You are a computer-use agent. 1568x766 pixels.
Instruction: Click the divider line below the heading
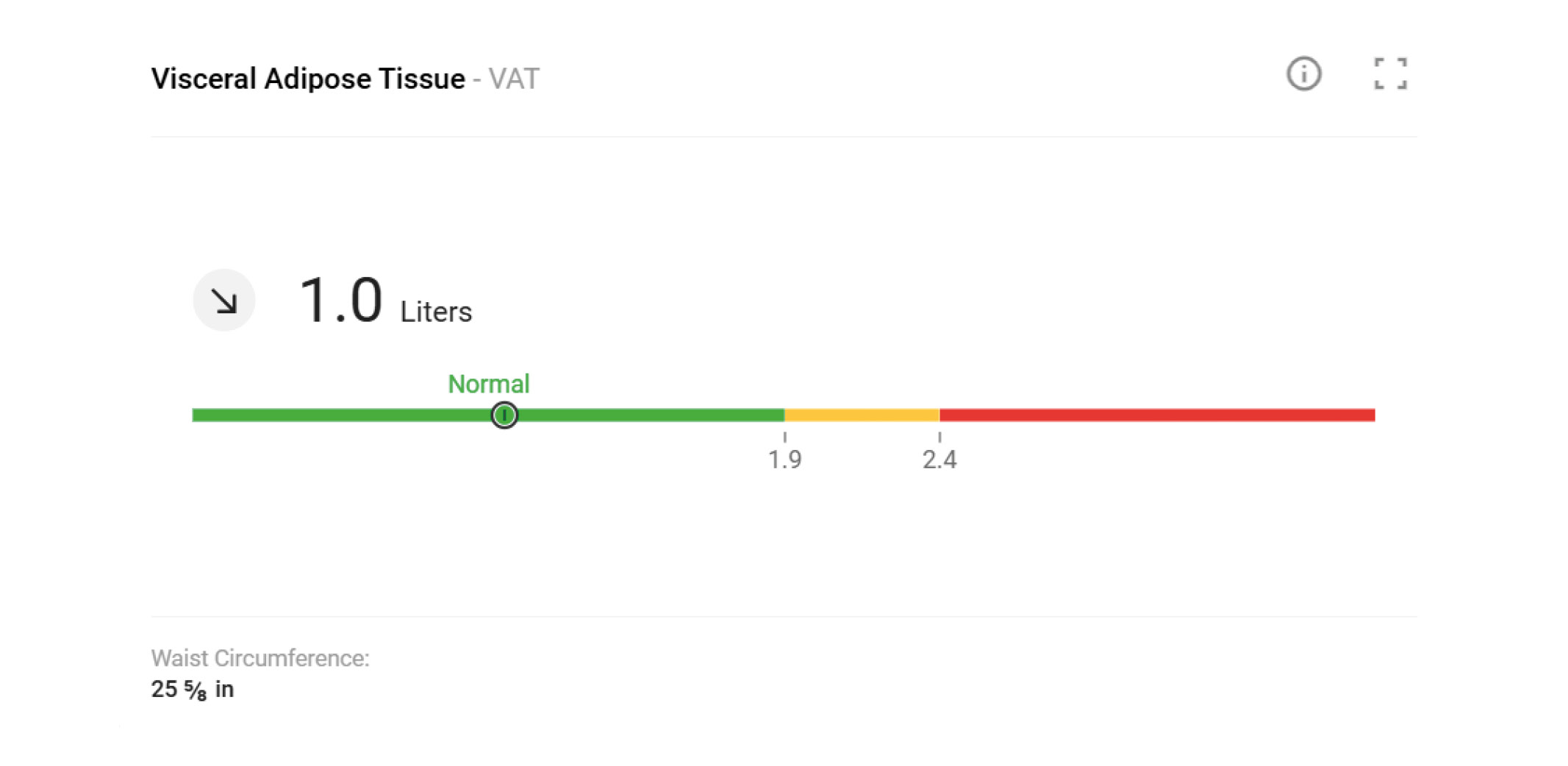[784, 137]
